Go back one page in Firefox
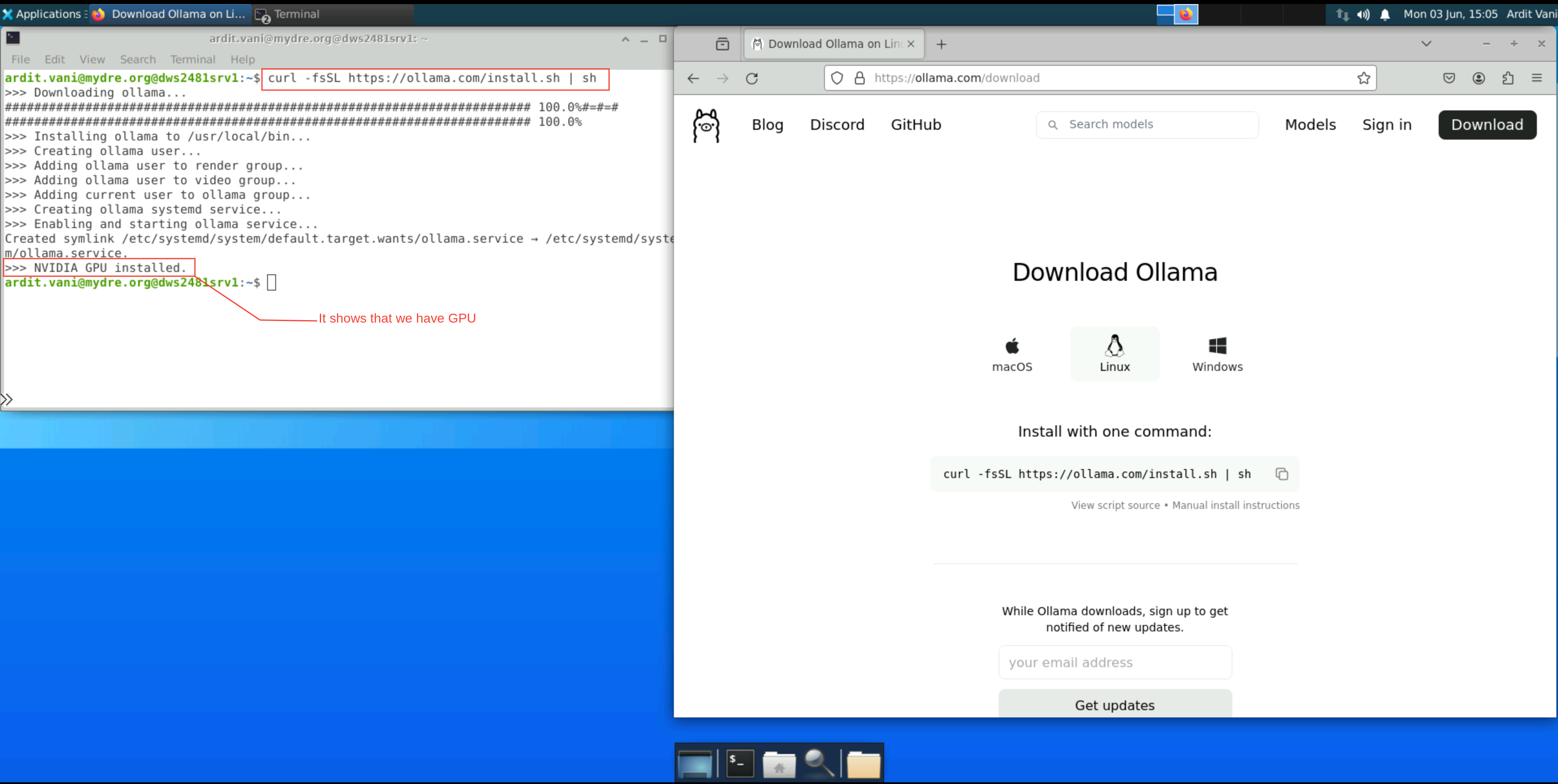This screenshot has height=784, width=1558. [693, 78]
